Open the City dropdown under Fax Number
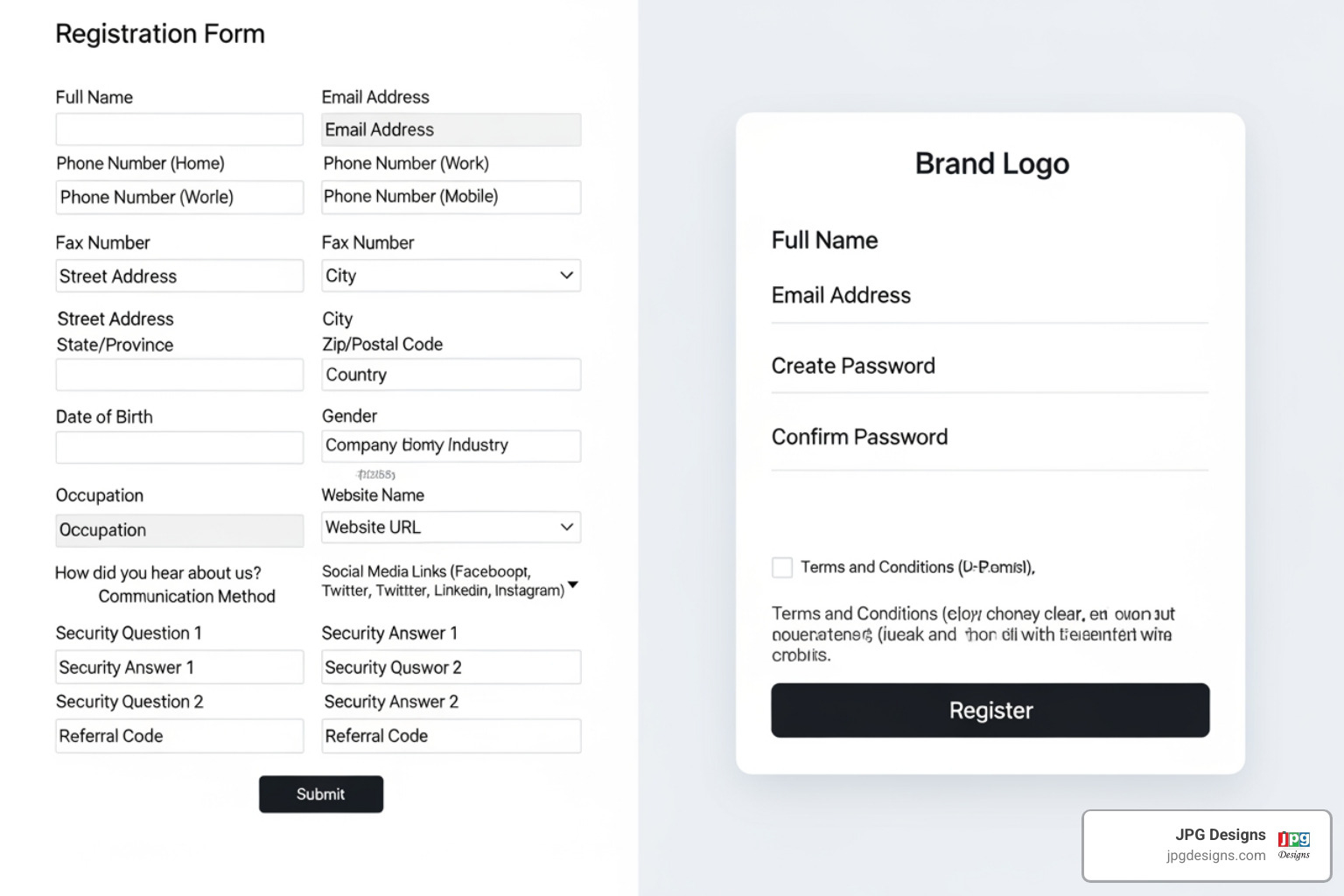 (x=451, y=275)
